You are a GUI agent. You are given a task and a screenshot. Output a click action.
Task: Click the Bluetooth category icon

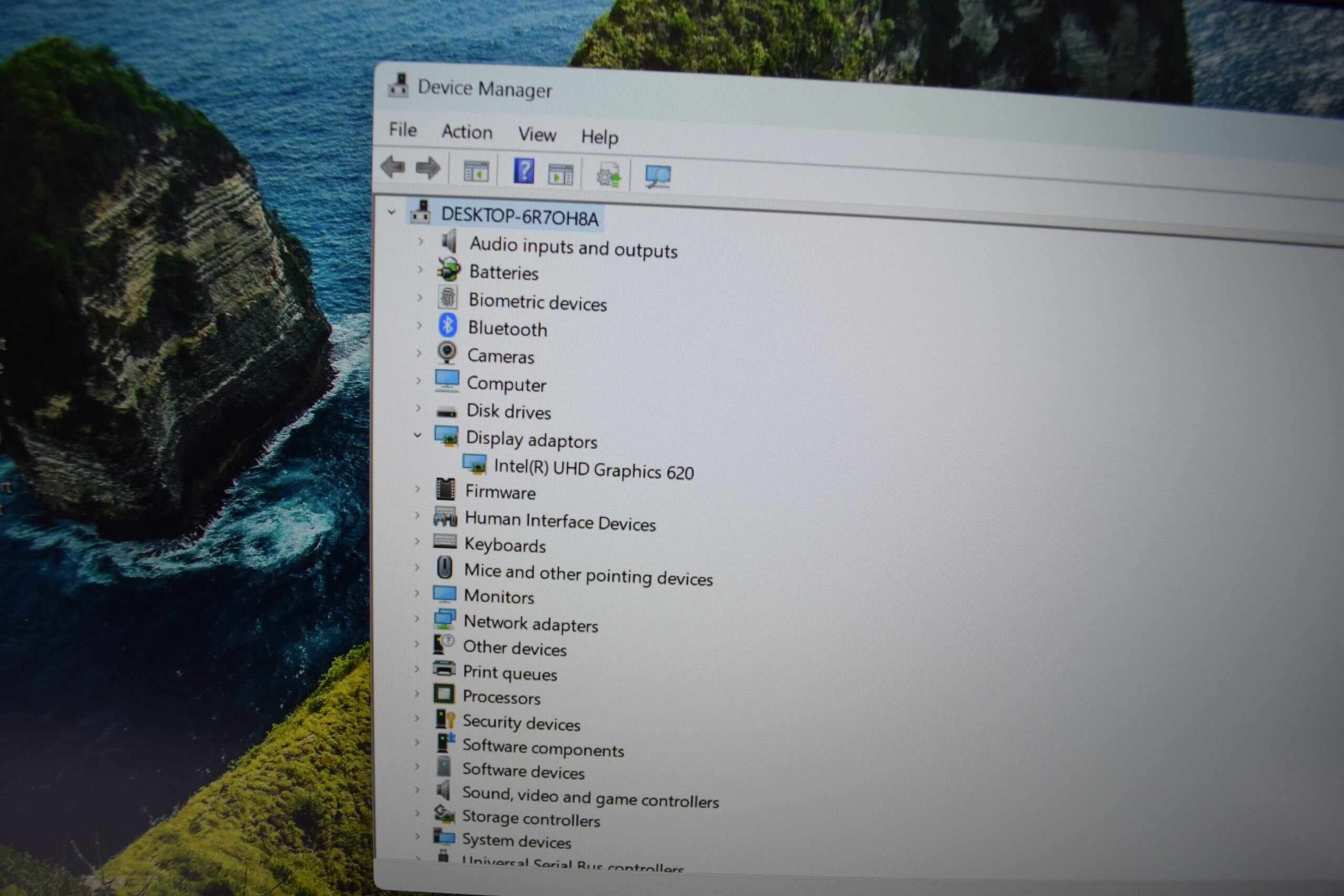click(447, 325)
